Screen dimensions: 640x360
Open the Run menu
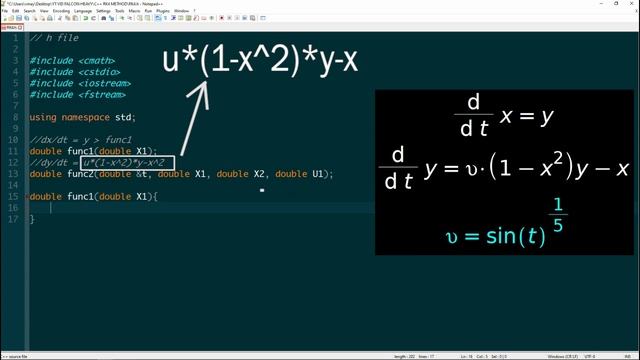[148, 11]
